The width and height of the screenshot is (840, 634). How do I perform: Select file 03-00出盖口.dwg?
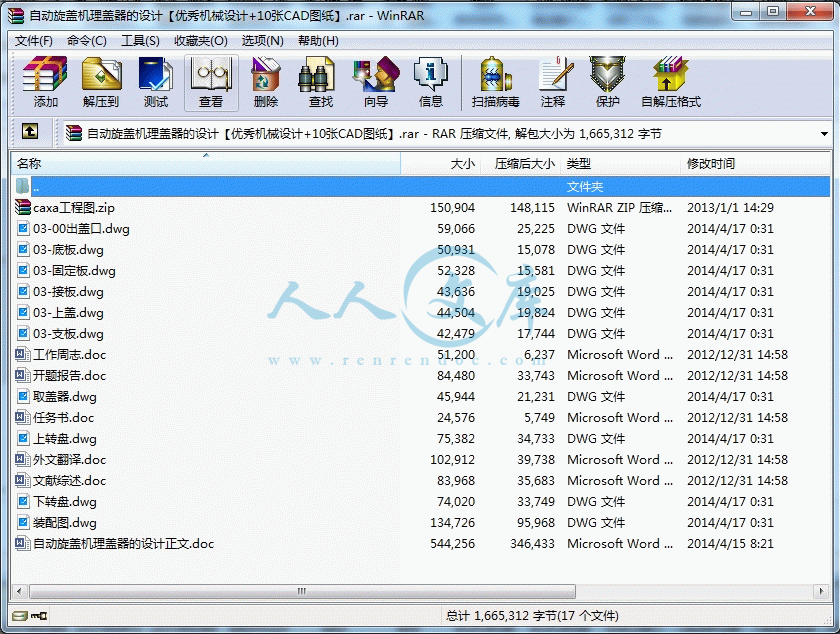(x=81, y=229)
